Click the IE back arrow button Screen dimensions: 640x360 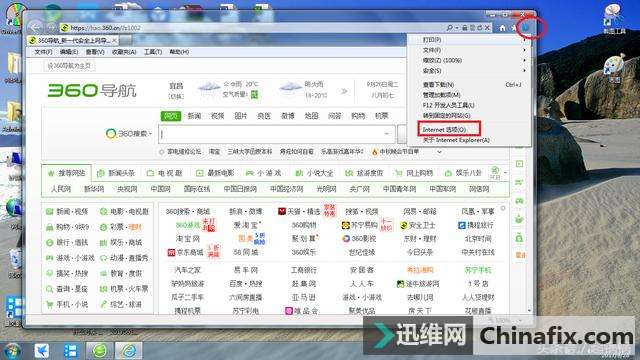pos(36,27)
